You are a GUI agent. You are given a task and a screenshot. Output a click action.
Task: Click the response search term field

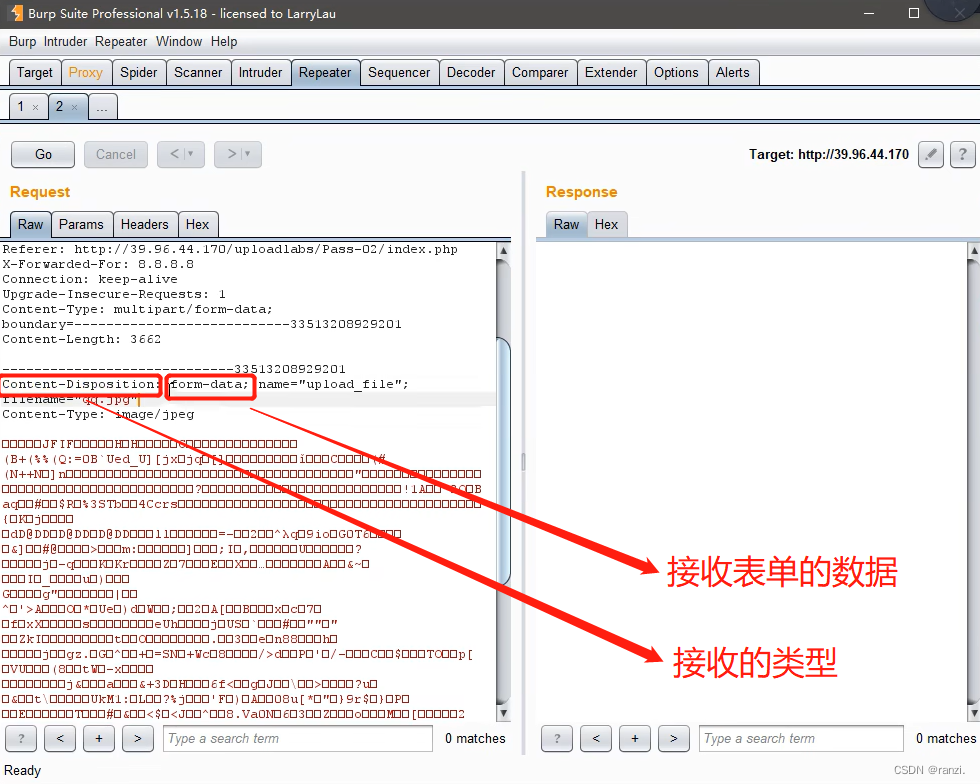point(801,738)
